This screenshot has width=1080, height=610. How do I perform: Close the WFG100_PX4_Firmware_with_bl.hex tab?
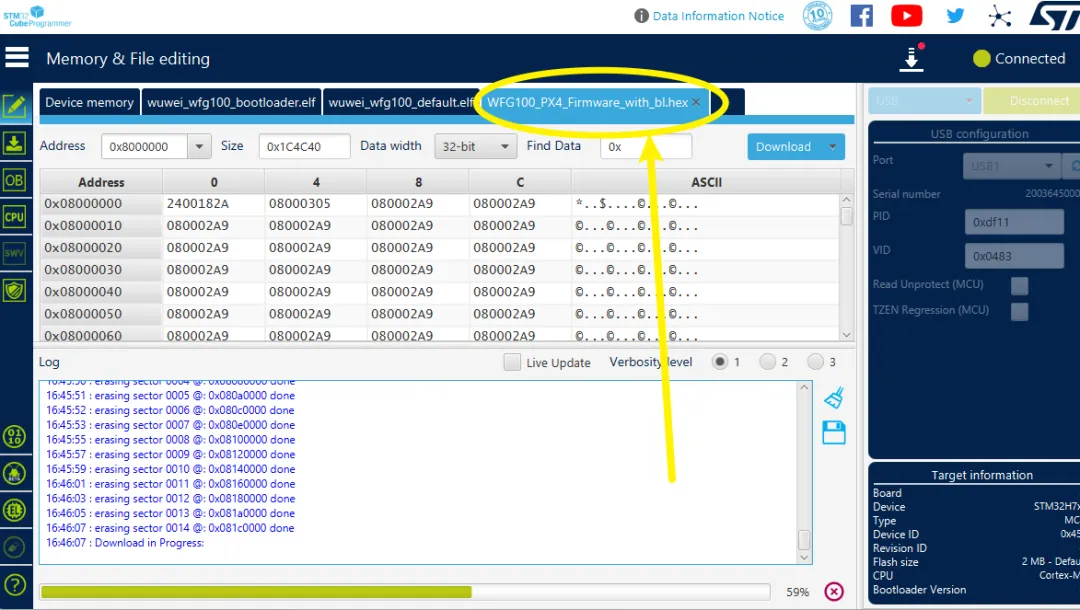(x=696, y=103)
